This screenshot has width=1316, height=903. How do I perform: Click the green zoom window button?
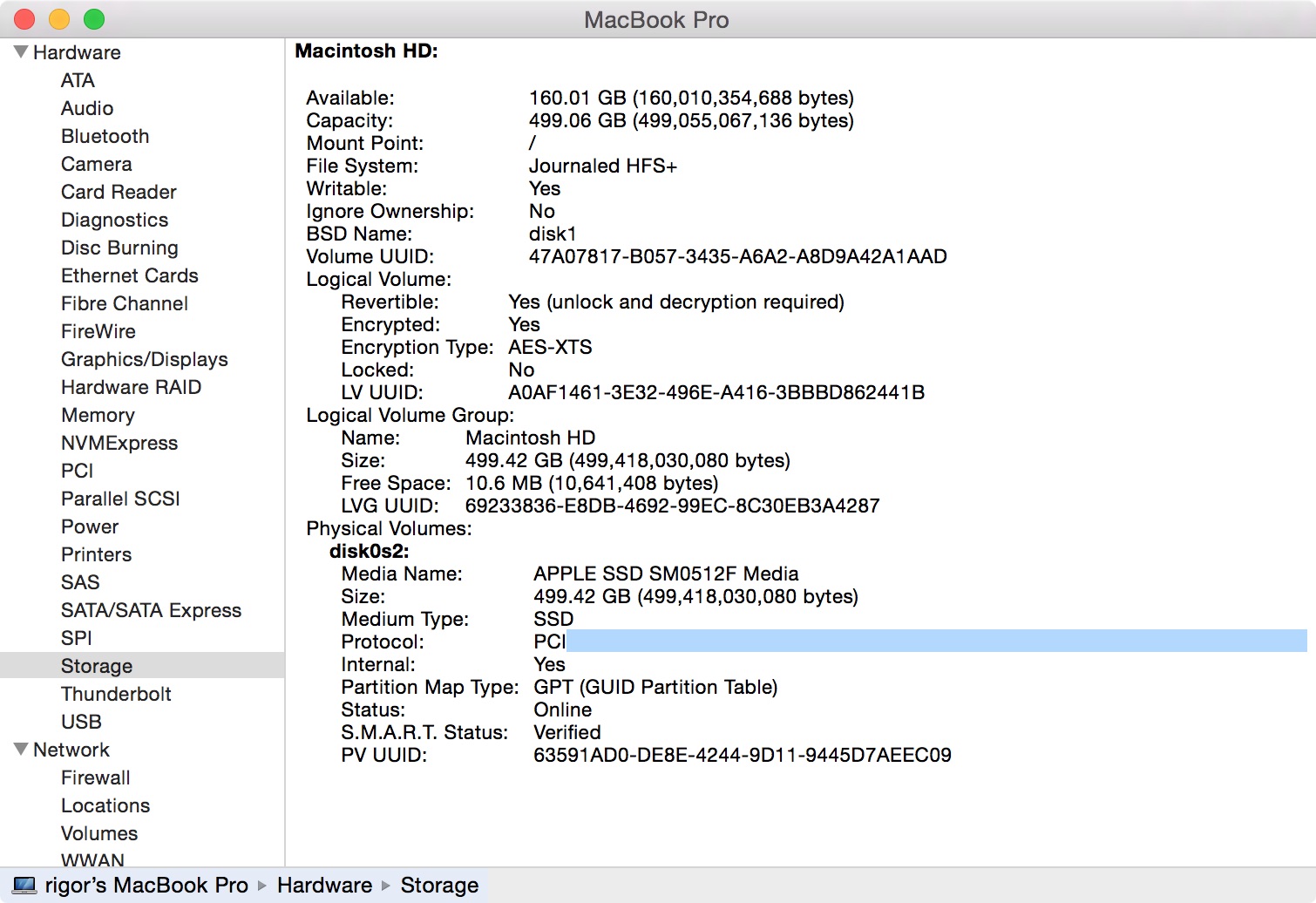94,19
